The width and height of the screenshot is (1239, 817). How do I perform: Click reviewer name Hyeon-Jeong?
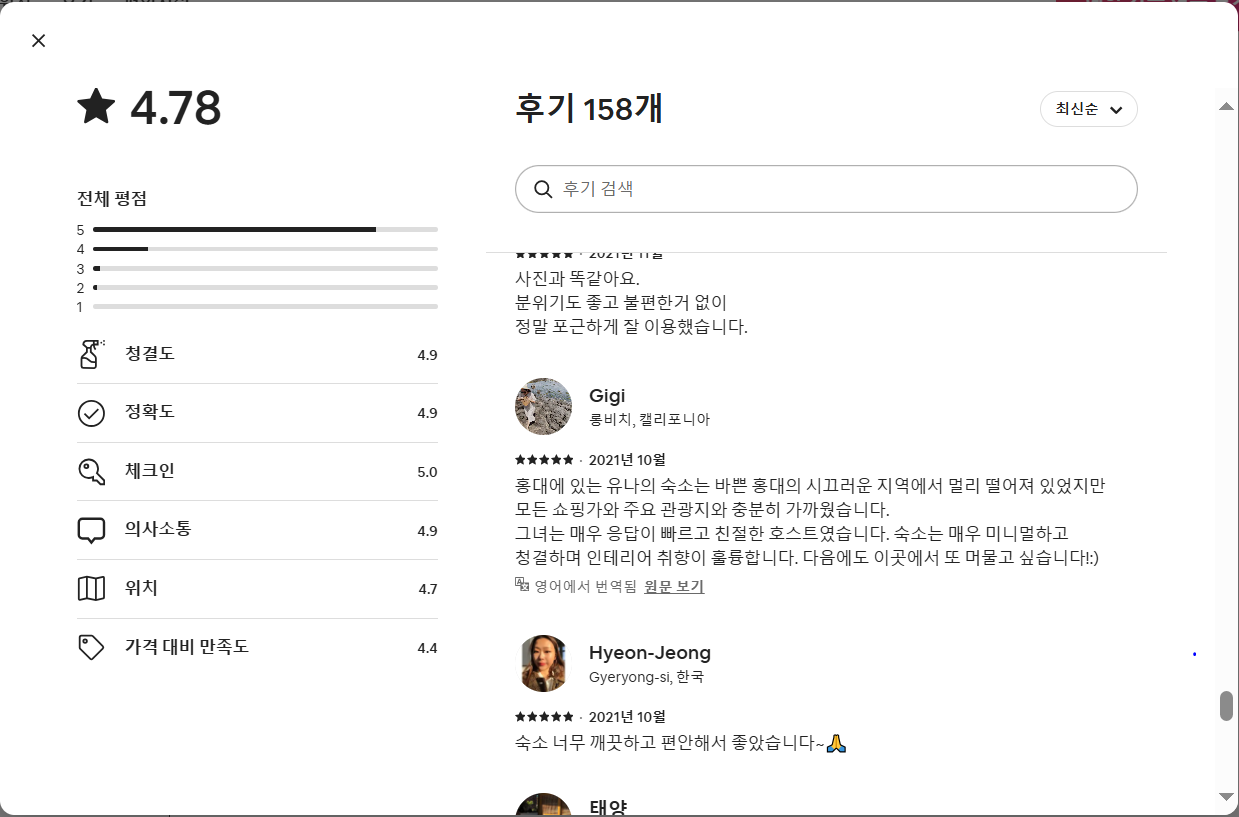tap(649, 653)
